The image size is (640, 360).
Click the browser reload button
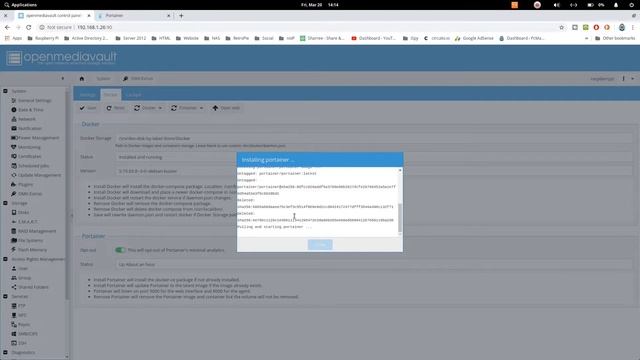(x=29, y=27)
